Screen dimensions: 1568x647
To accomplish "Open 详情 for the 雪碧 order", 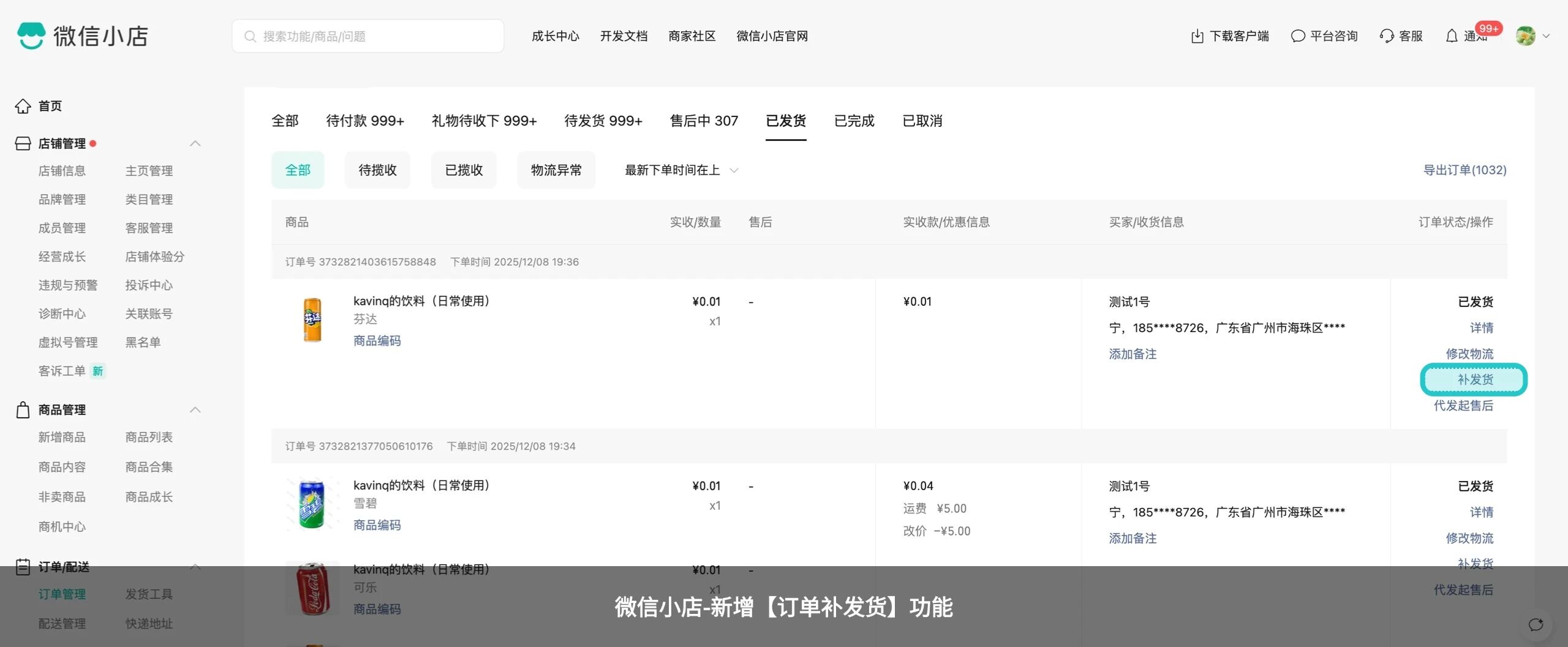I will coord(1482,512).
